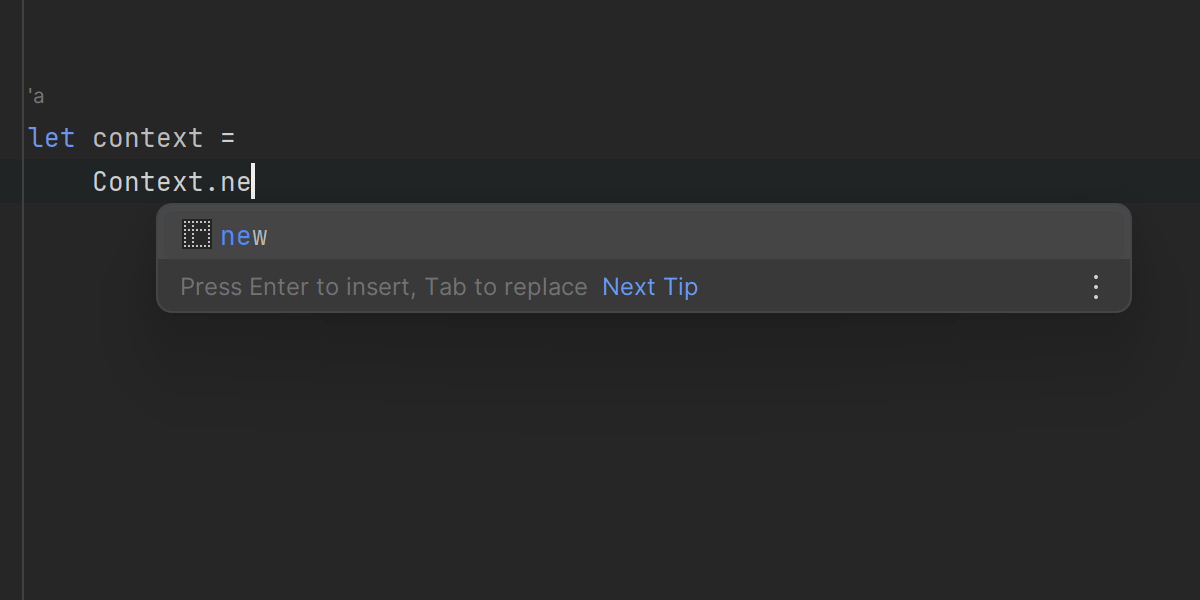Select the "new" completion suggestion
This screenshot has height=600, width=1200.
point(244,237)
